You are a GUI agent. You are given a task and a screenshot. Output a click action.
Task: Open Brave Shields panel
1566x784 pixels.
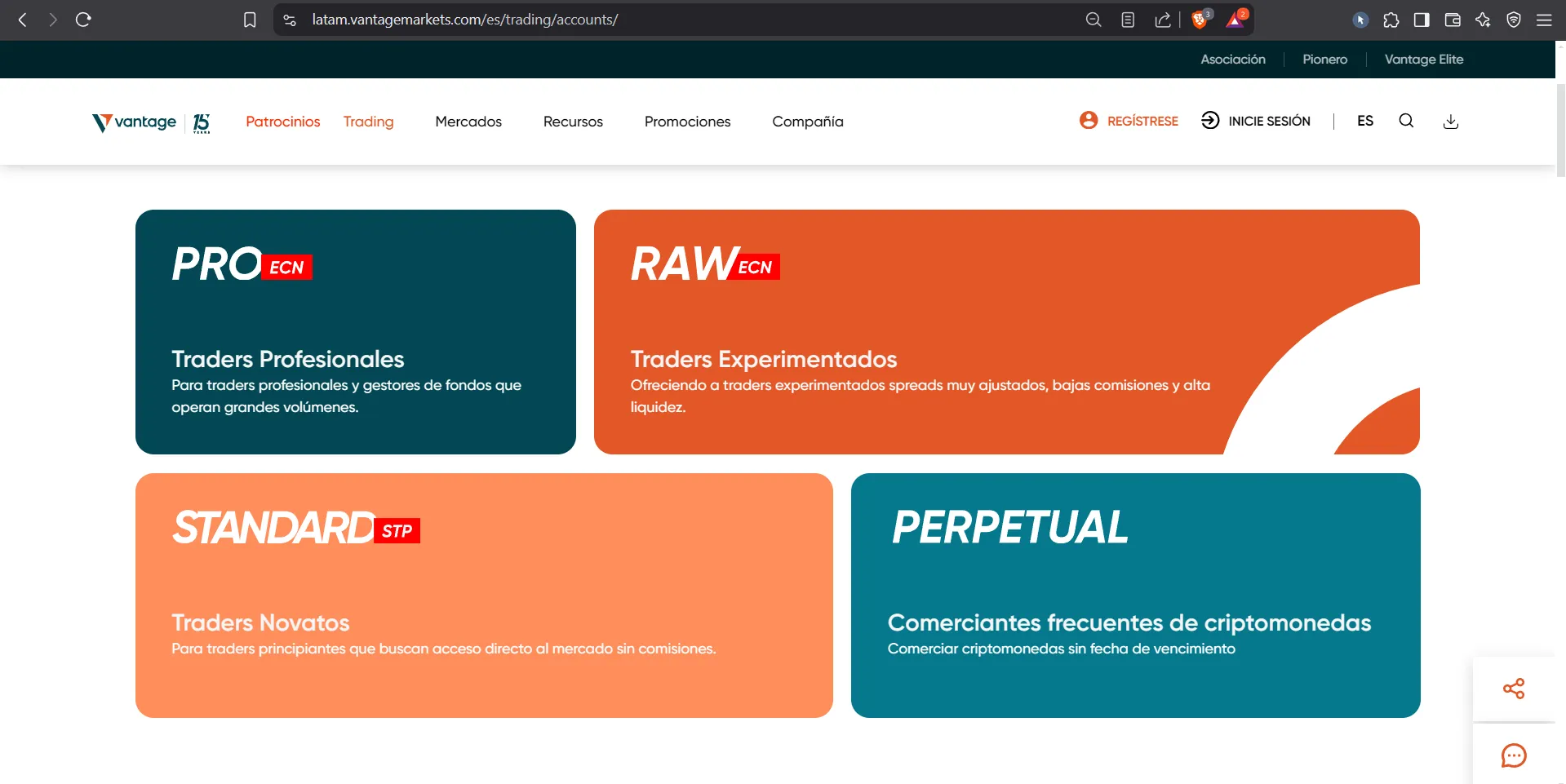[1200, 20]
